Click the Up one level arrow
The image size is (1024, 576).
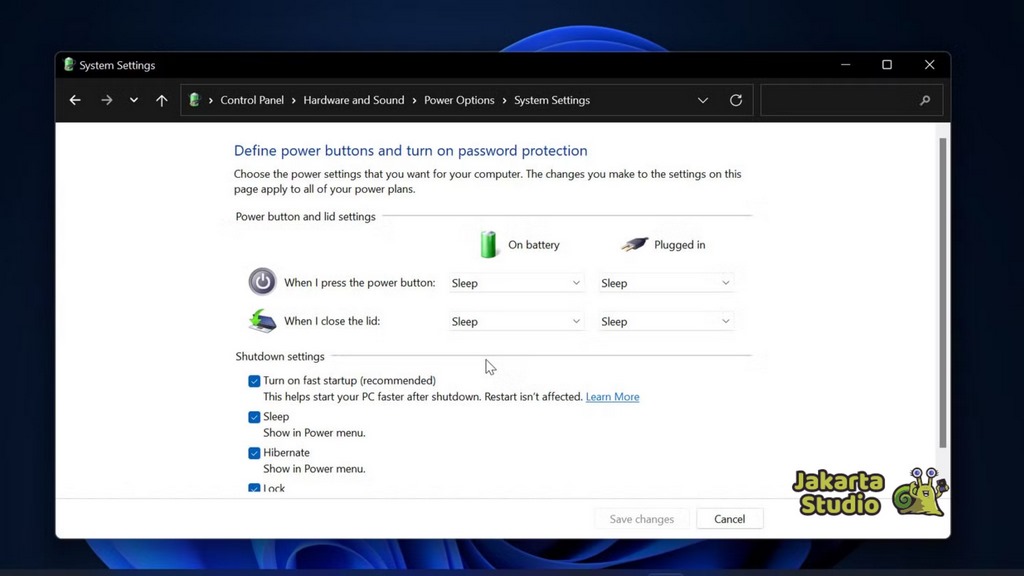click(162, 100)
